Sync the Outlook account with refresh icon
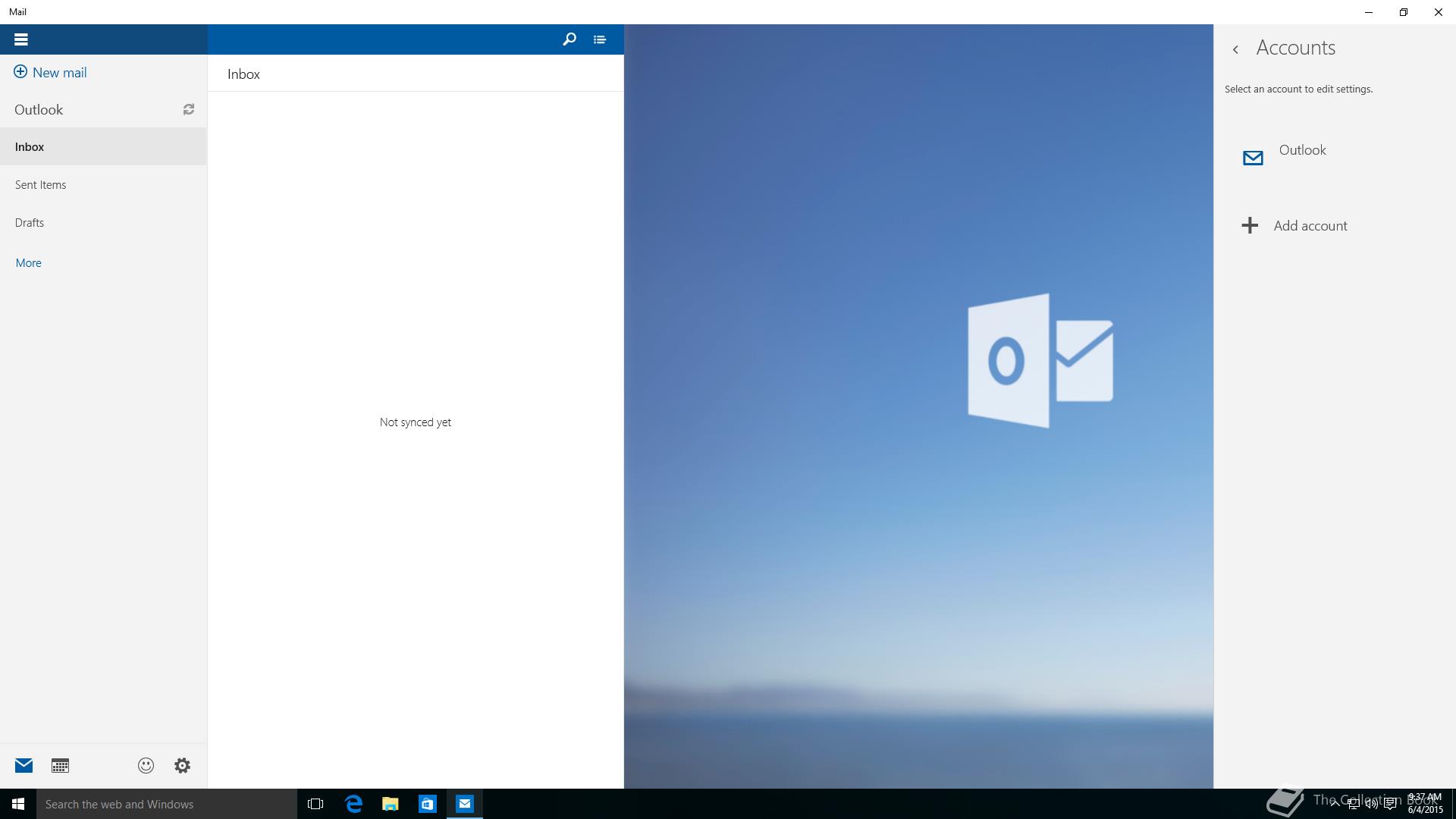This screenshot has width=1456, height=819. pos(189,110)
